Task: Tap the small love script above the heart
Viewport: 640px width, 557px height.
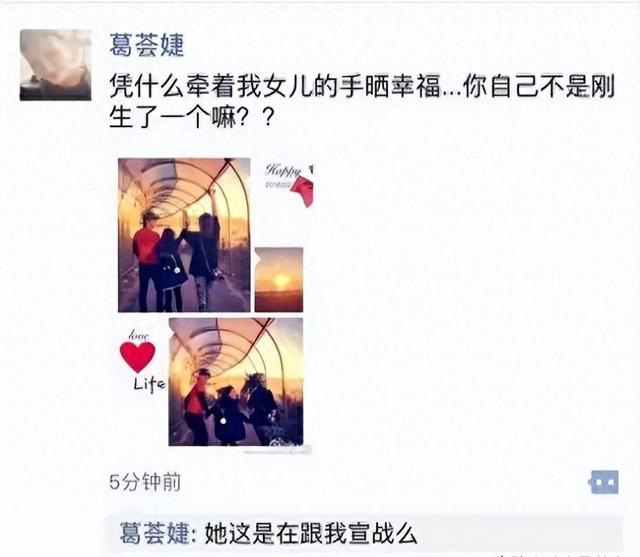Action: pos(138,335)
